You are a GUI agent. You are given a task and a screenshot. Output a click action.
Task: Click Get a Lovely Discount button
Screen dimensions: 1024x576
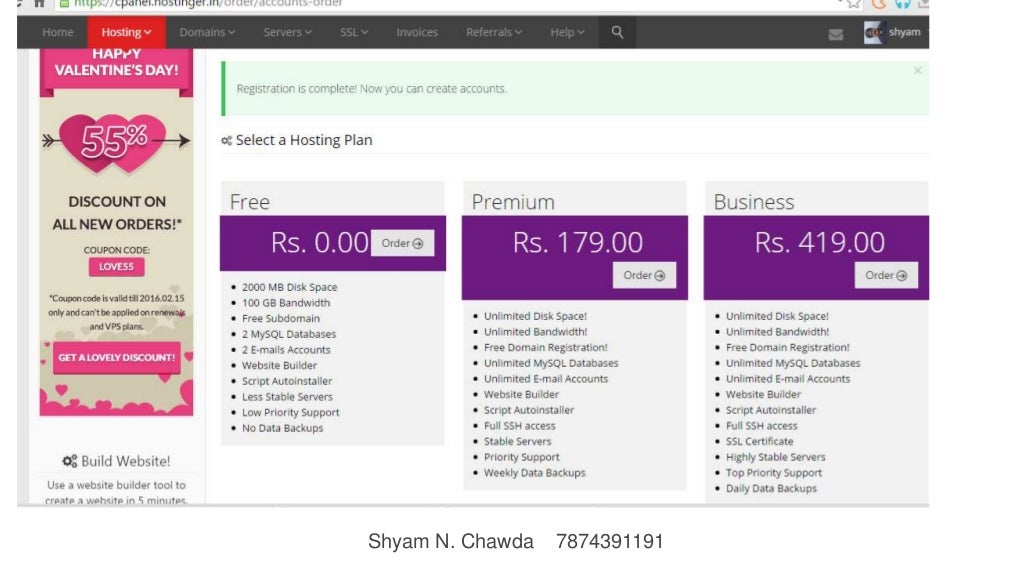click(x=116, y=358)
